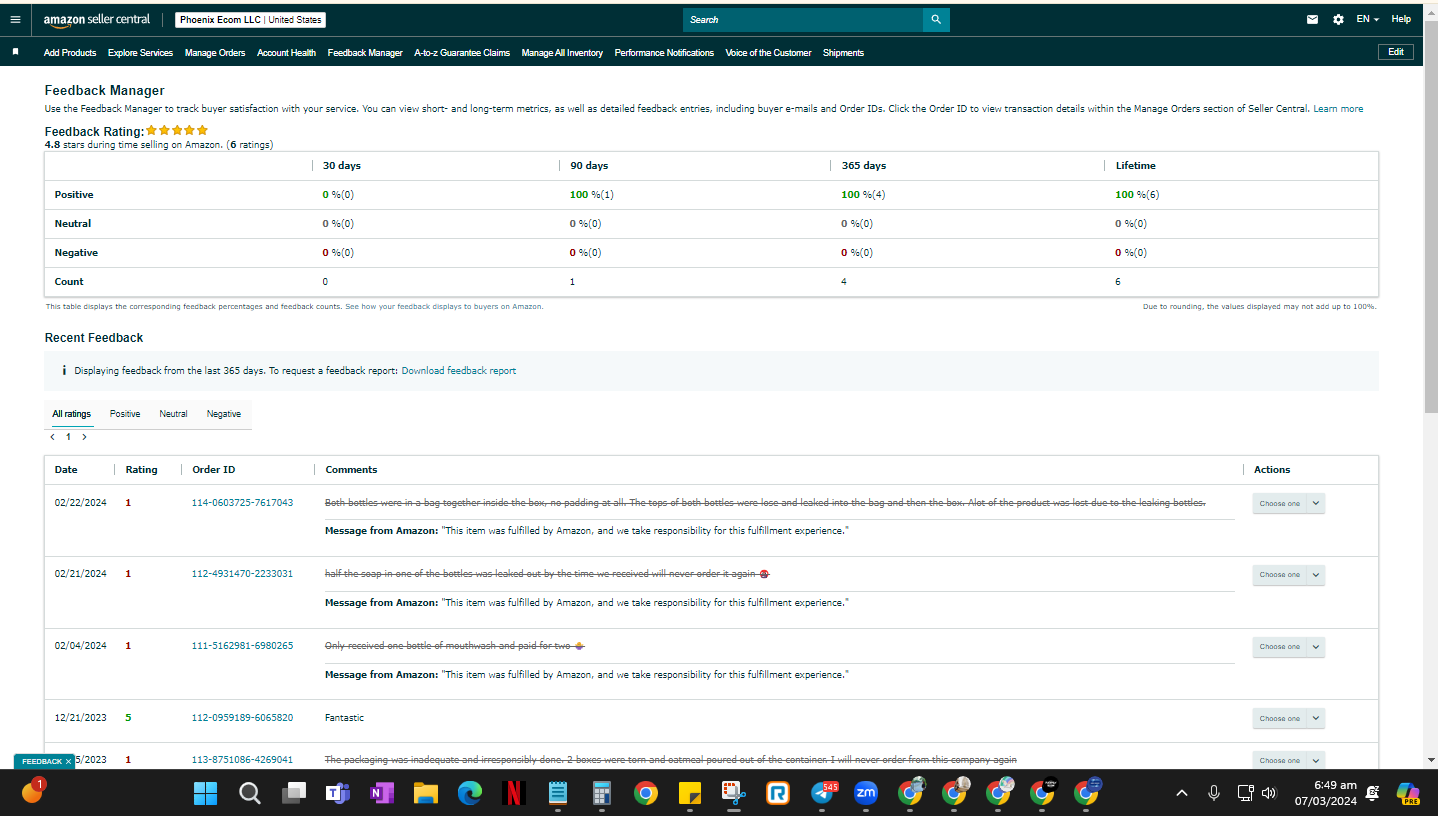Open the hamburger navigation menu

pos(15,19)
